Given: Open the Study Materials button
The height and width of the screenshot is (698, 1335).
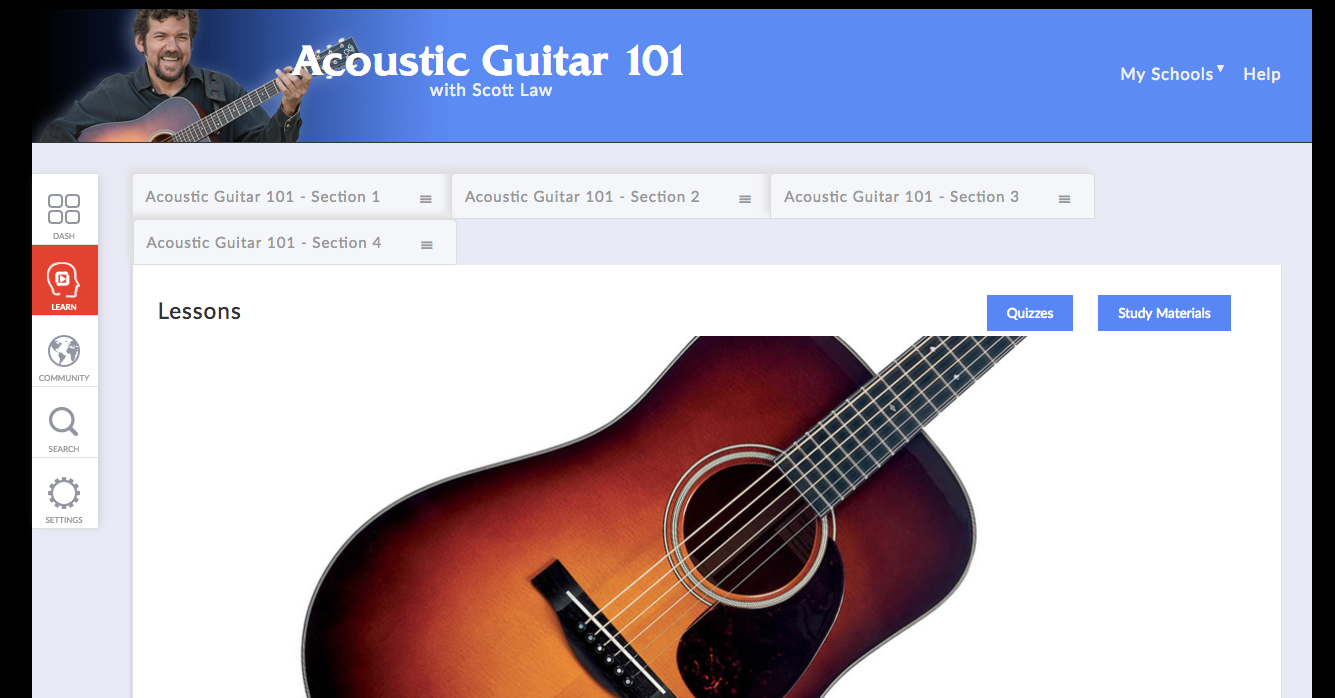Looking at the screenshot, I should [1164, 313].
